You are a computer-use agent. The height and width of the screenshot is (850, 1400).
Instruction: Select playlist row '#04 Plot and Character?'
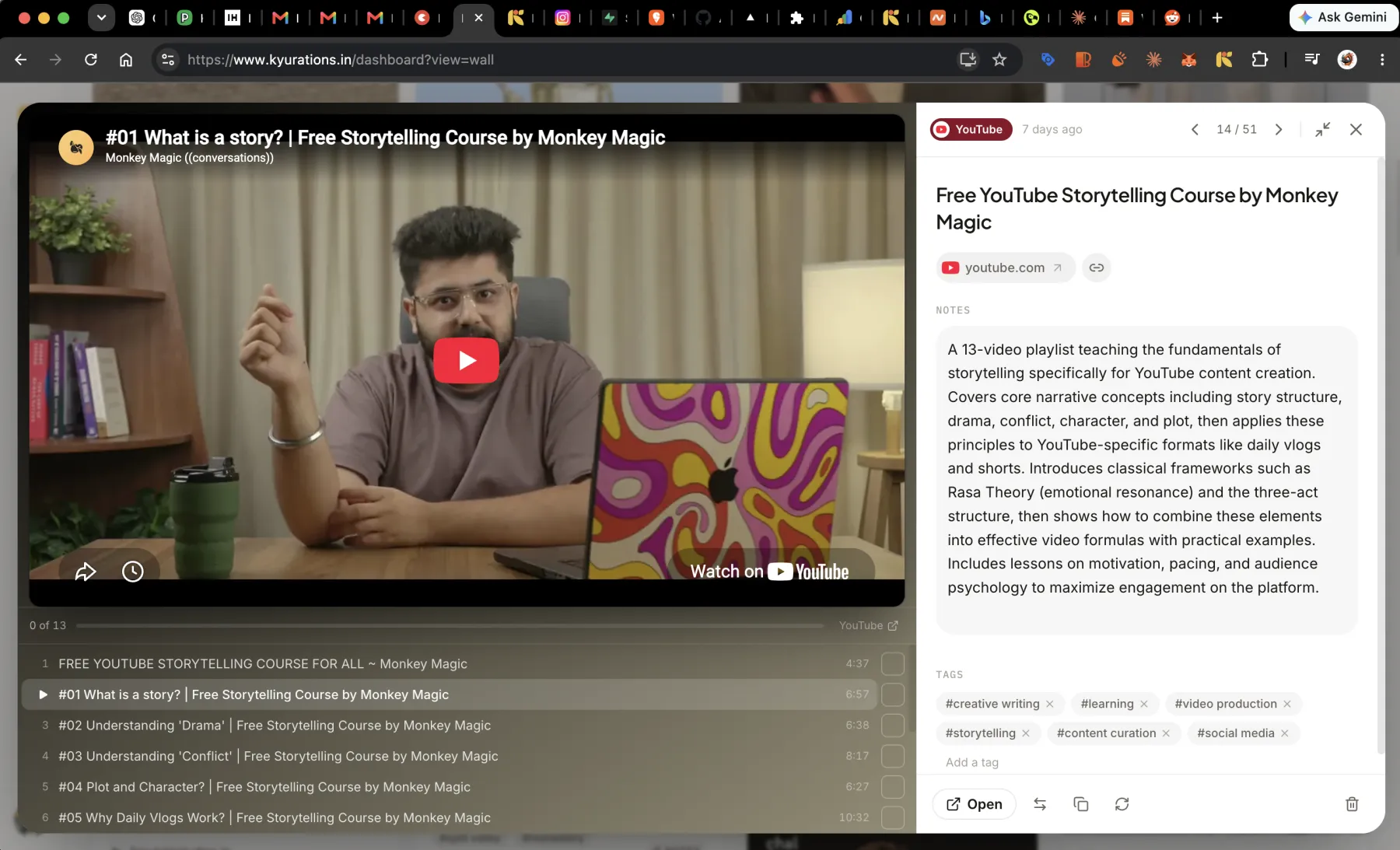[449, 786]
